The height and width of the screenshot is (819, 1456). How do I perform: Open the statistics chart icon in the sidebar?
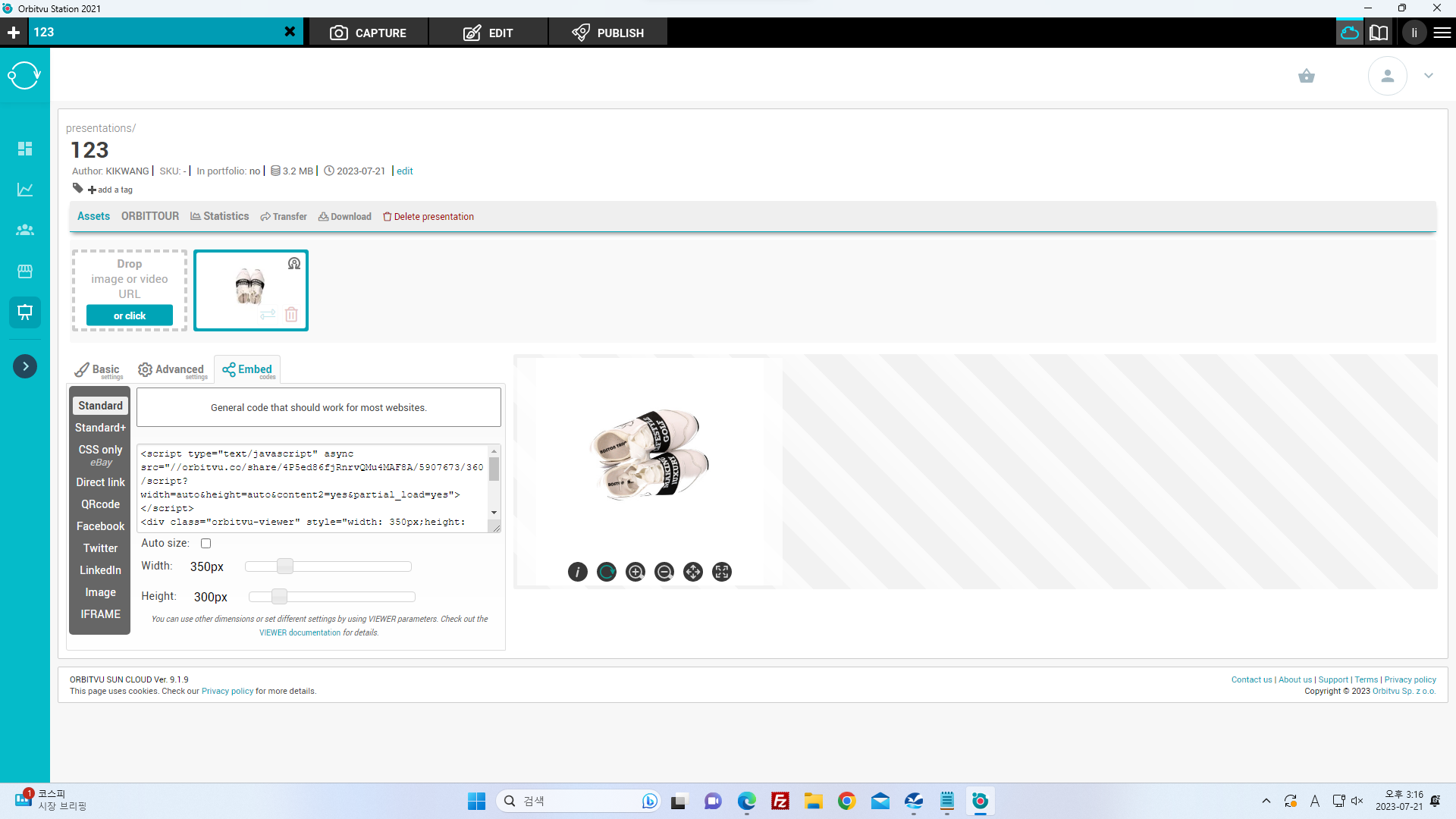tap(25, 190)
